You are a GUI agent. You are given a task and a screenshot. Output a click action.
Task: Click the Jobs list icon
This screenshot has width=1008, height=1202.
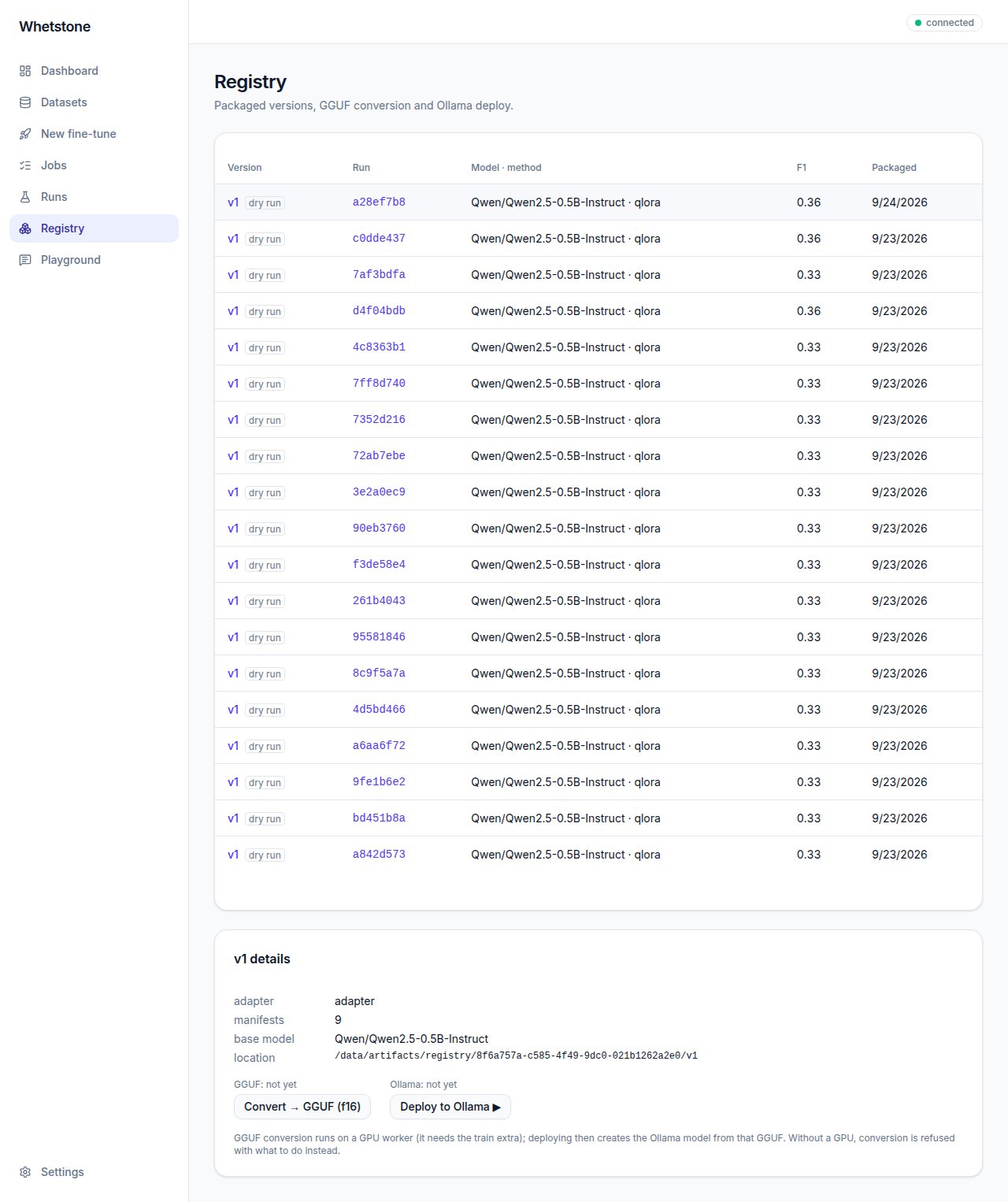[25, 165]
